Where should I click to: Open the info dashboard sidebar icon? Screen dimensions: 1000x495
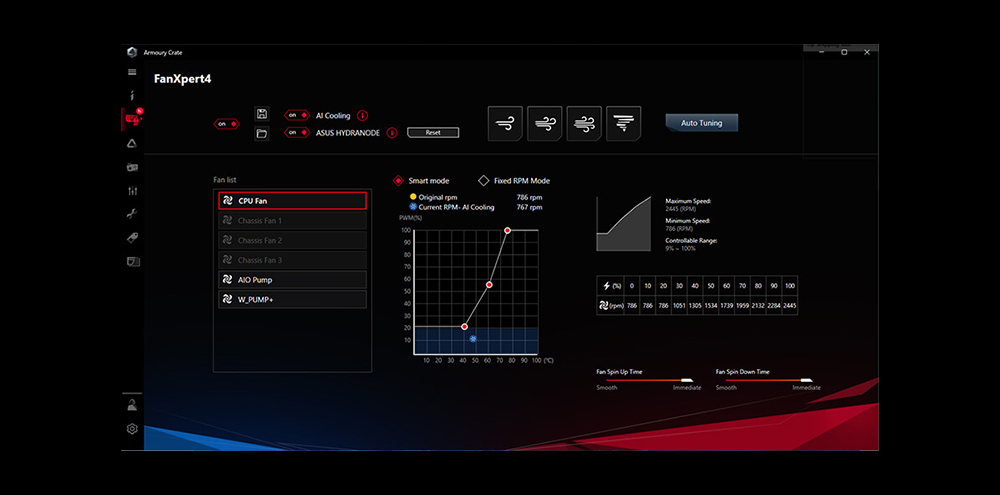coord(132,96)
